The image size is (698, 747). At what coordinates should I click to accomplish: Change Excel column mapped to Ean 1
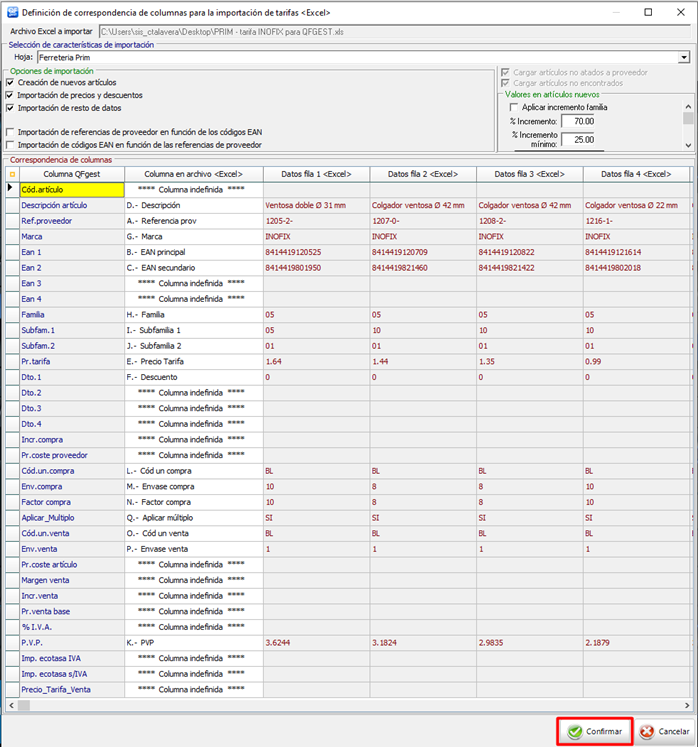point(194,252)
